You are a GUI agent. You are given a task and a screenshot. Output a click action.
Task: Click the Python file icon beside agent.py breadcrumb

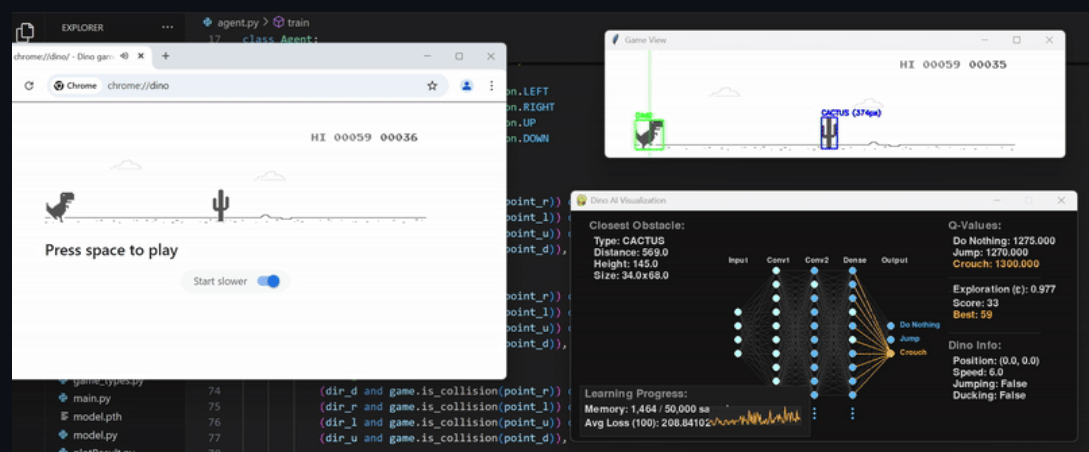pyautogui.click(x=207, y=22)
